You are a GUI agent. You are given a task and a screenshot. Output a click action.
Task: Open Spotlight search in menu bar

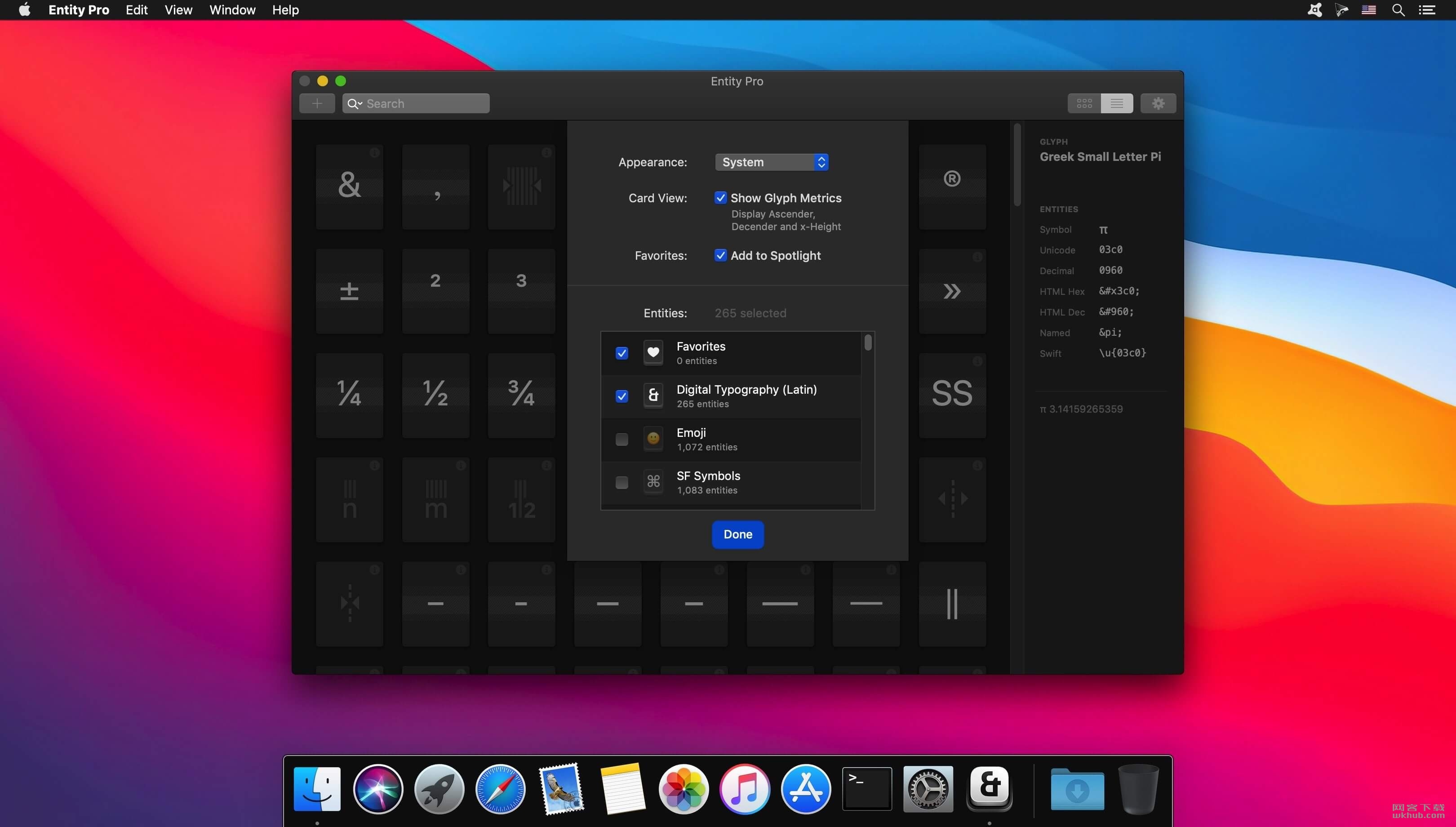tap(1398, 9)
